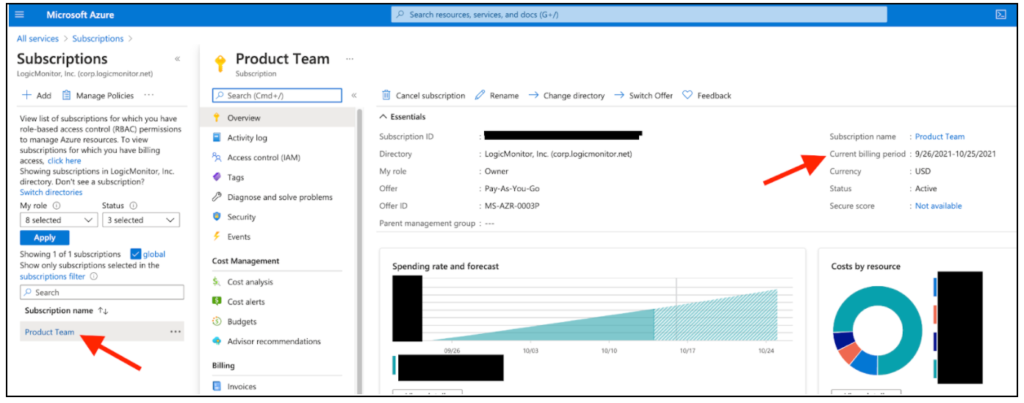Open the Azure portal hamburger menu

tap(22, 14)
